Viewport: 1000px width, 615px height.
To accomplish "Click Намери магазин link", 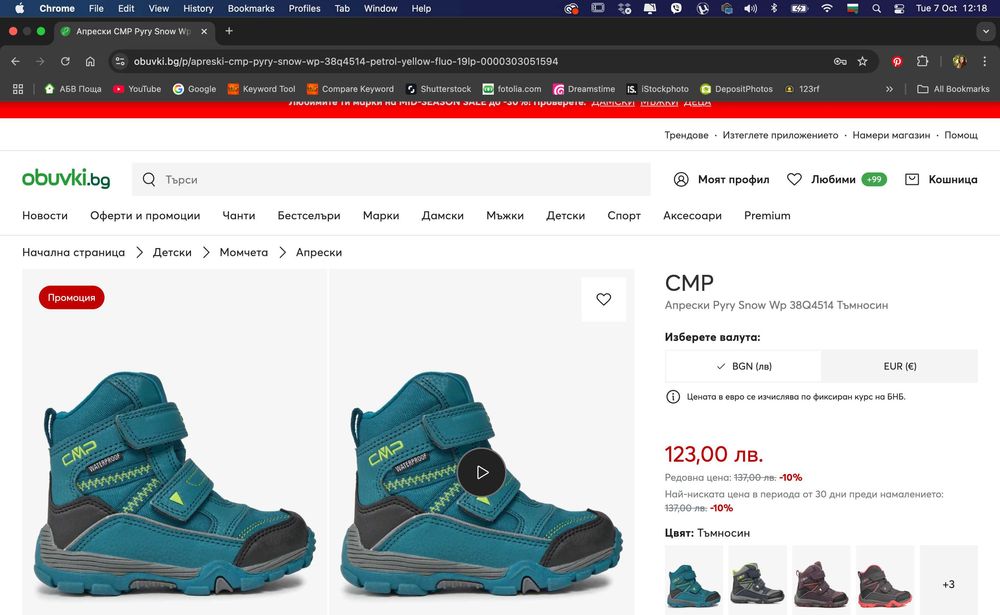I will pyautogui.click(x=891, y=135).
